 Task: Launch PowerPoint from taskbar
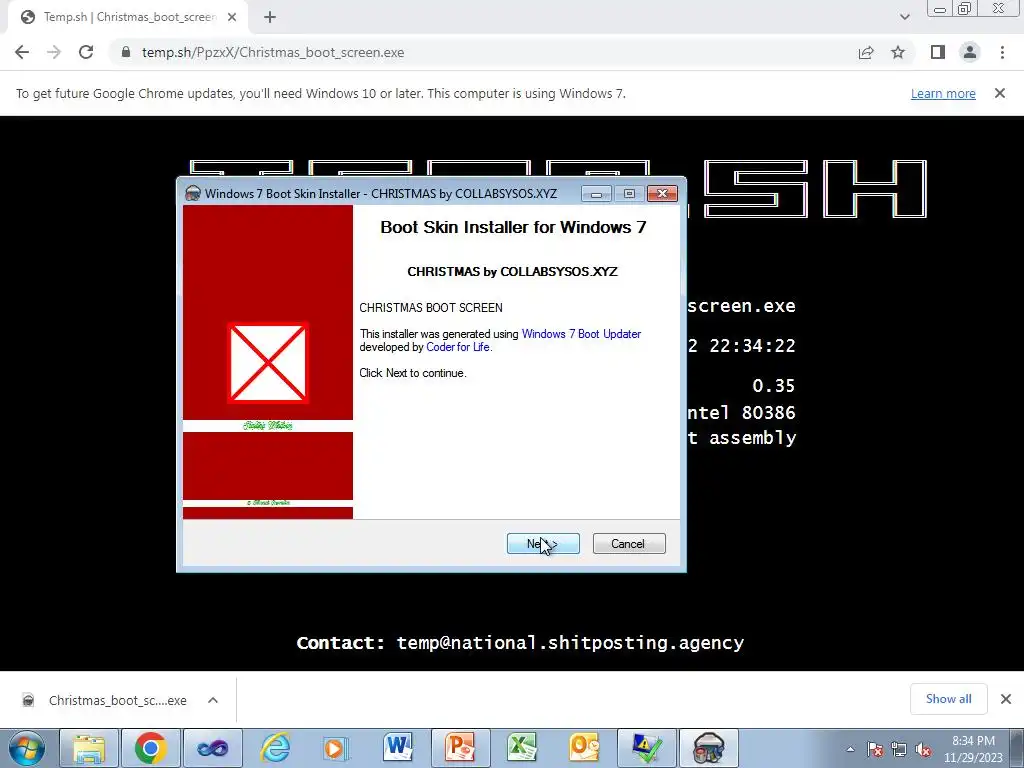point(460,748)
